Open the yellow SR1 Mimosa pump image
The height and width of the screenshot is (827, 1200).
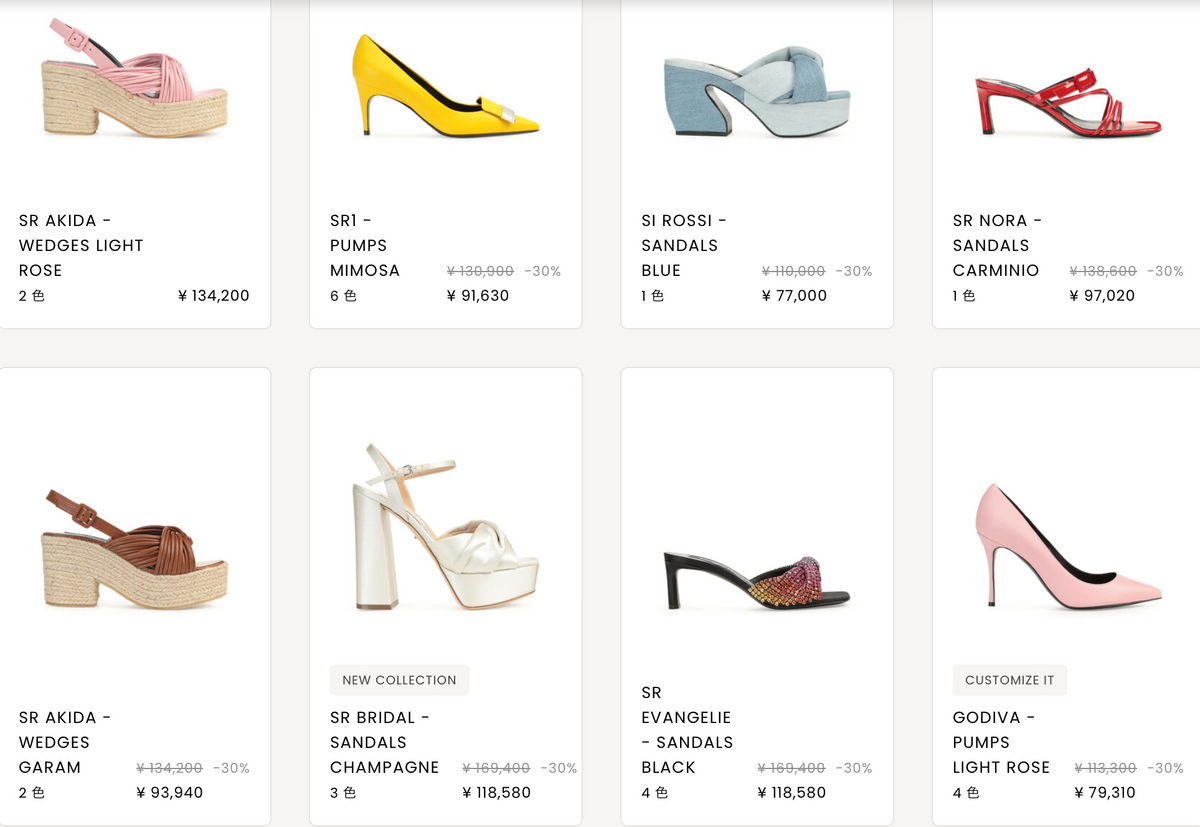pos(446,83)
